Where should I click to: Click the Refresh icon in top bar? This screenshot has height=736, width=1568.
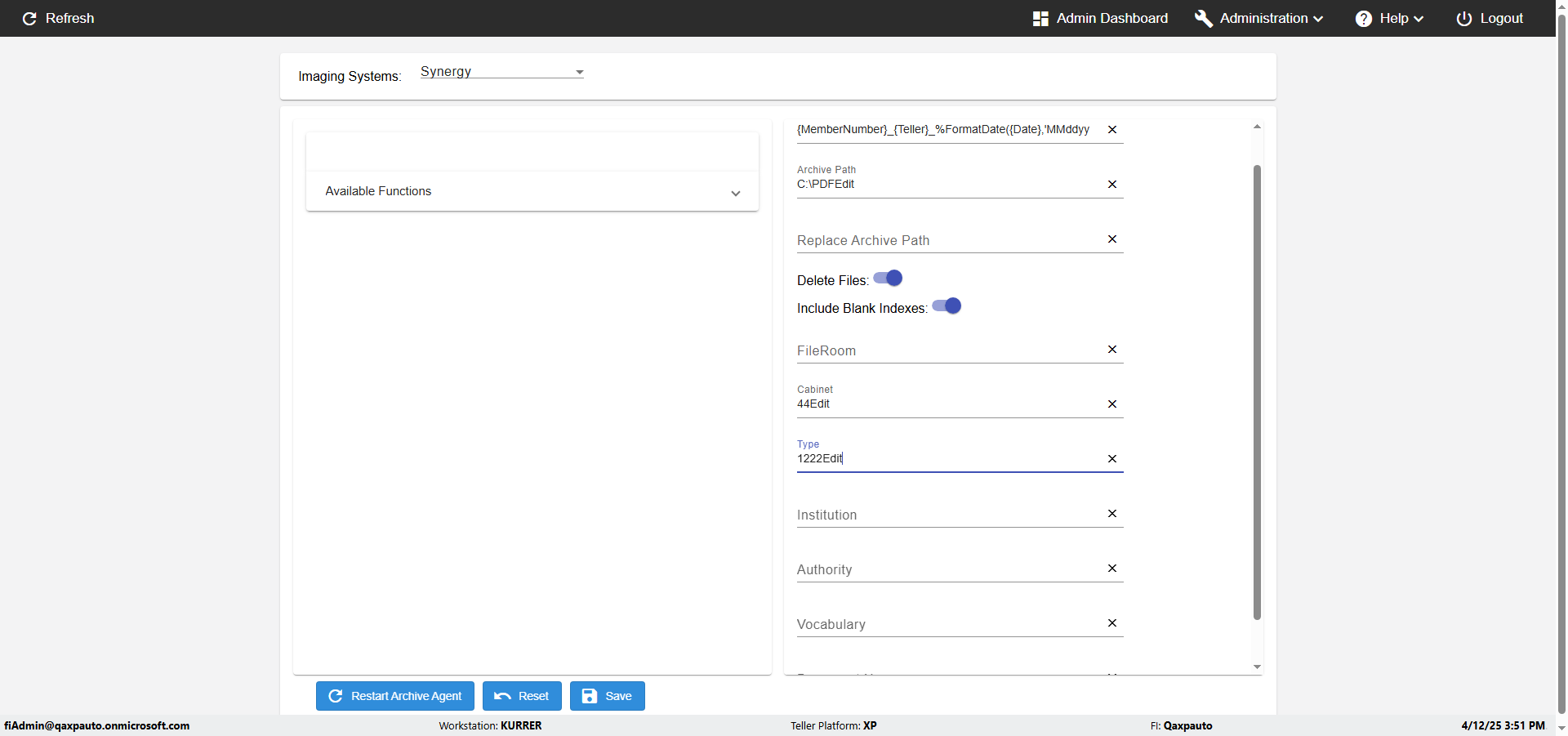coord(29,19)
